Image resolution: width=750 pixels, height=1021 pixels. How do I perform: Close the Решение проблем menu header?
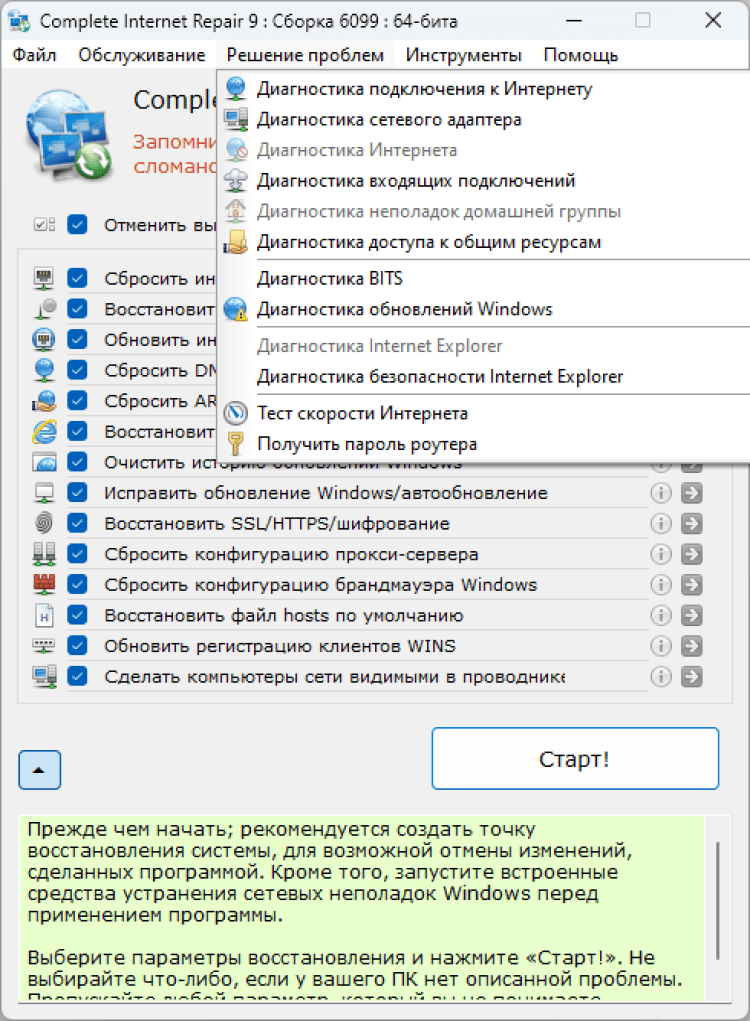tap(305, 55)
